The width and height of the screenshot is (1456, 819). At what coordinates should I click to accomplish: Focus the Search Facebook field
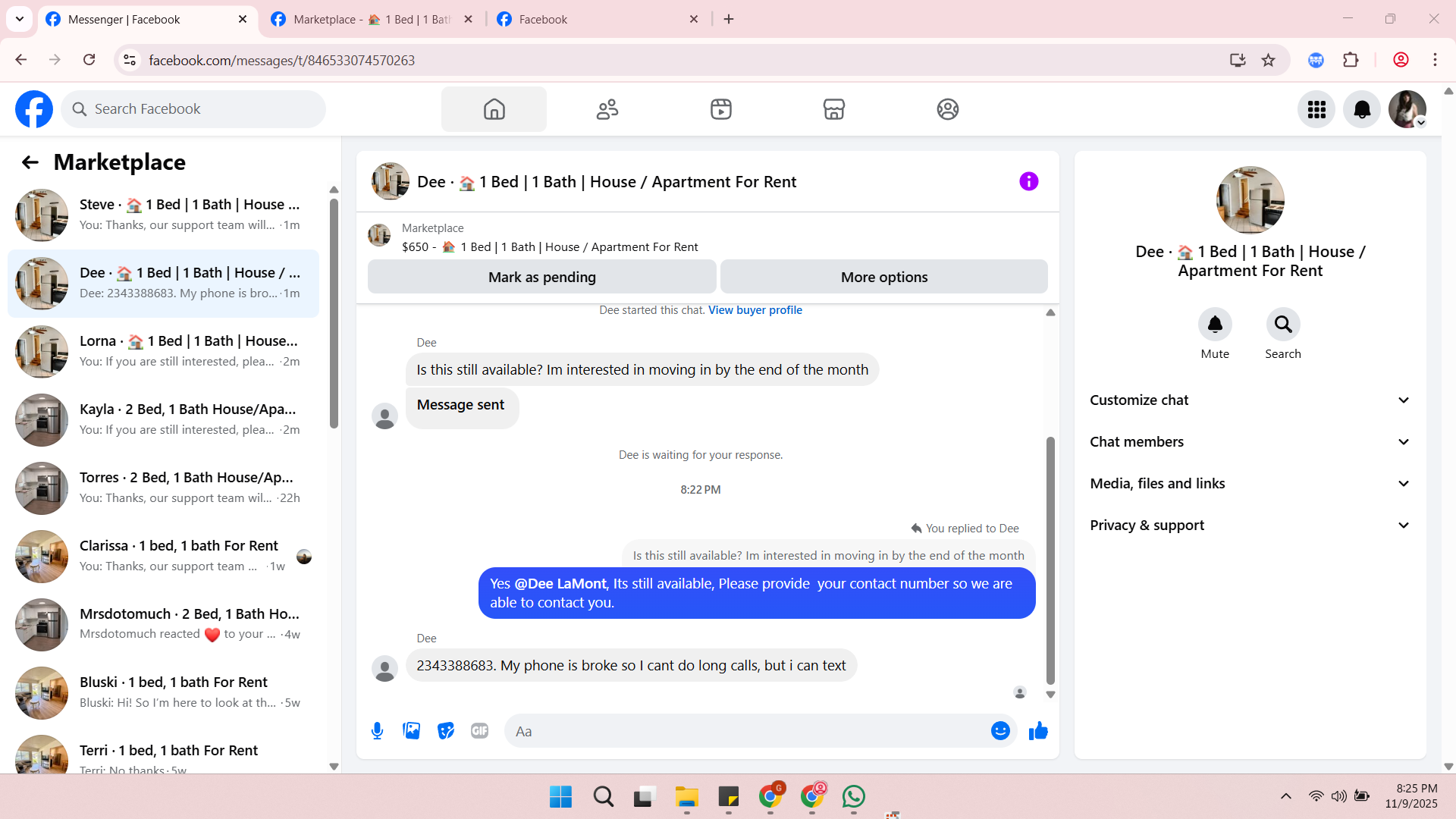point(193,109)
